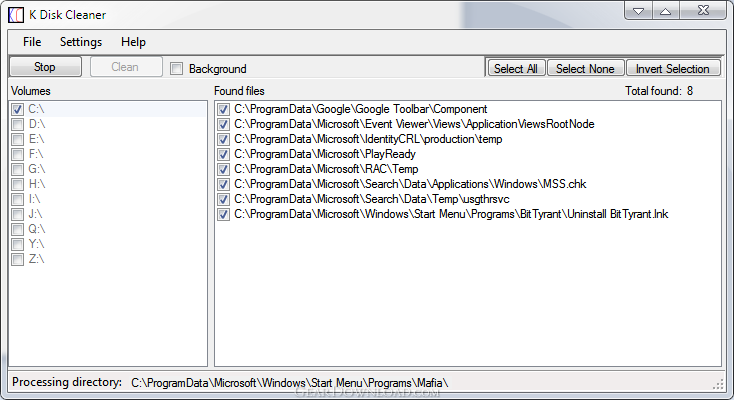The image size is (734, 400).
Task: Select the Windows\MSS.chk path text
Action: 411,184
